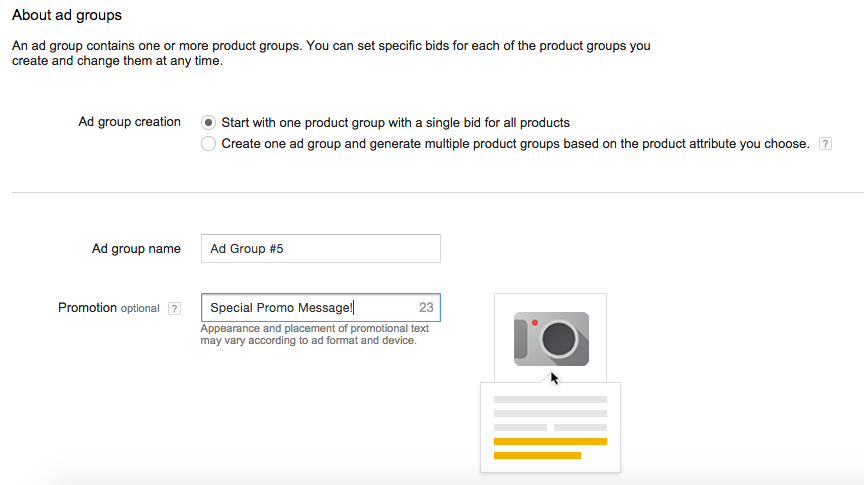This screenshot has height=485, width=864.
Task: Select "Start with one product group" radio button
Action: point(208,123)
